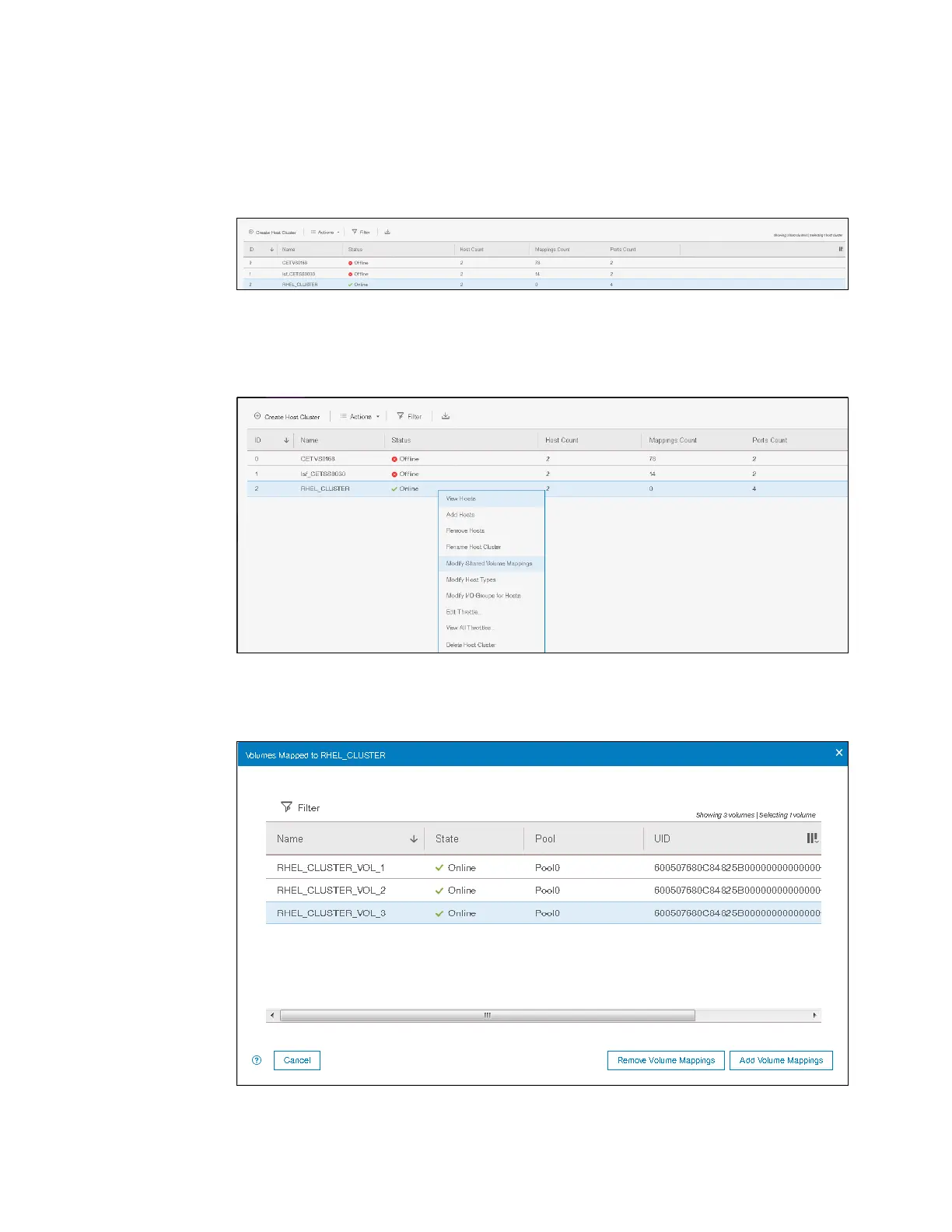Click red Offline icon of CETVS0168, context-menu screenshot
This screenshot has width=952, height=1232.
(394, 459)
